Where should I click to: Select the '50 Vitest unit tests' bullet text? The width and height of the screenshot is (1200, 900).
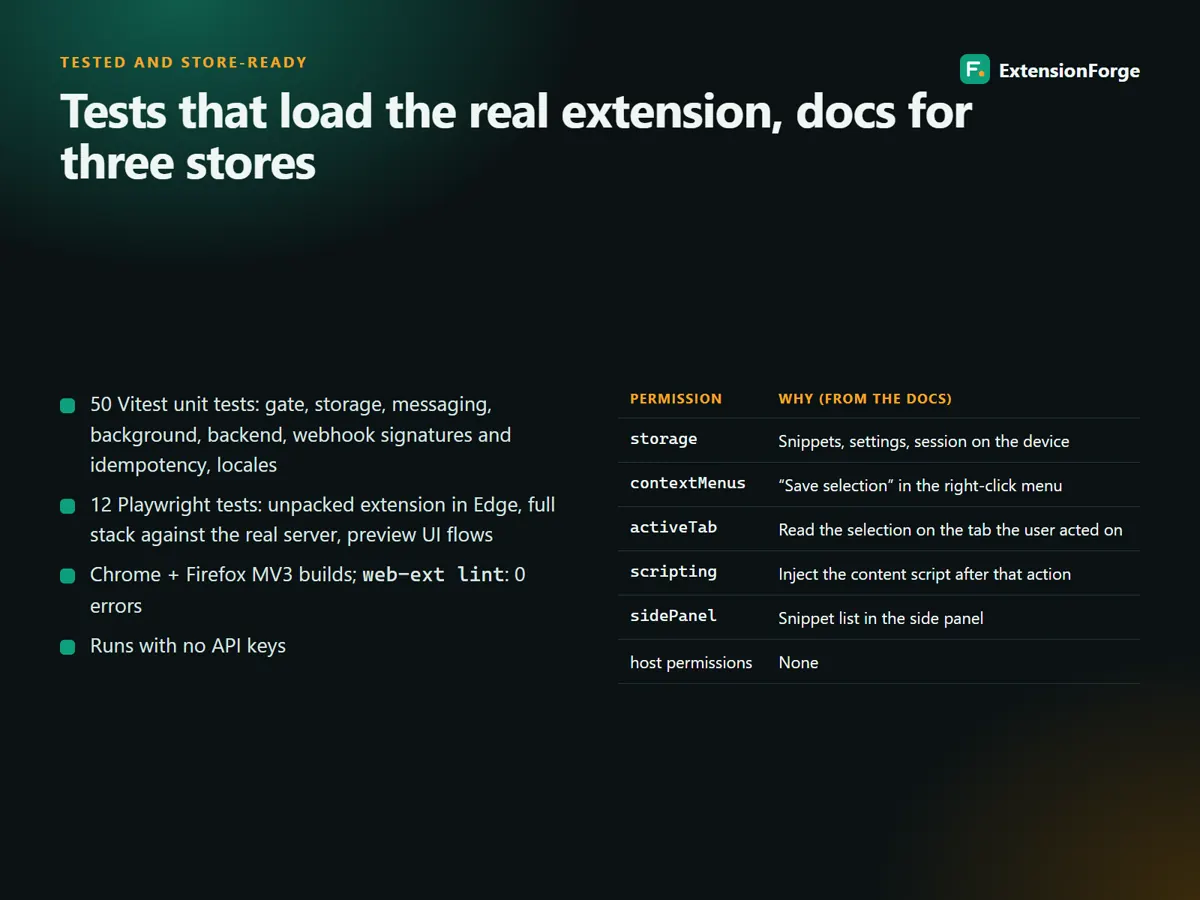pos(300,435)
